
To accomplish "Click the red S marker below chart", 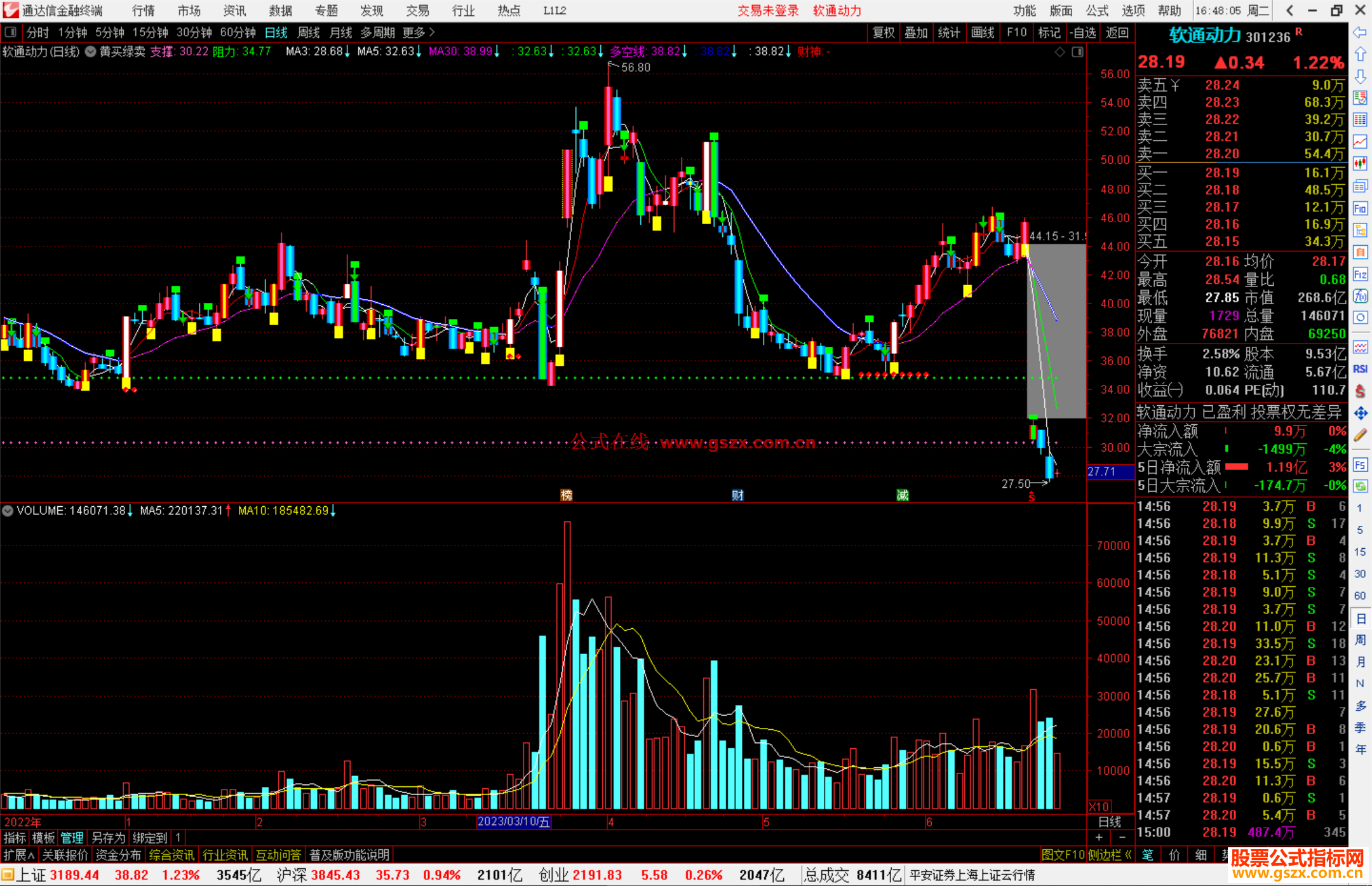I will click(x=1032, y=497).
